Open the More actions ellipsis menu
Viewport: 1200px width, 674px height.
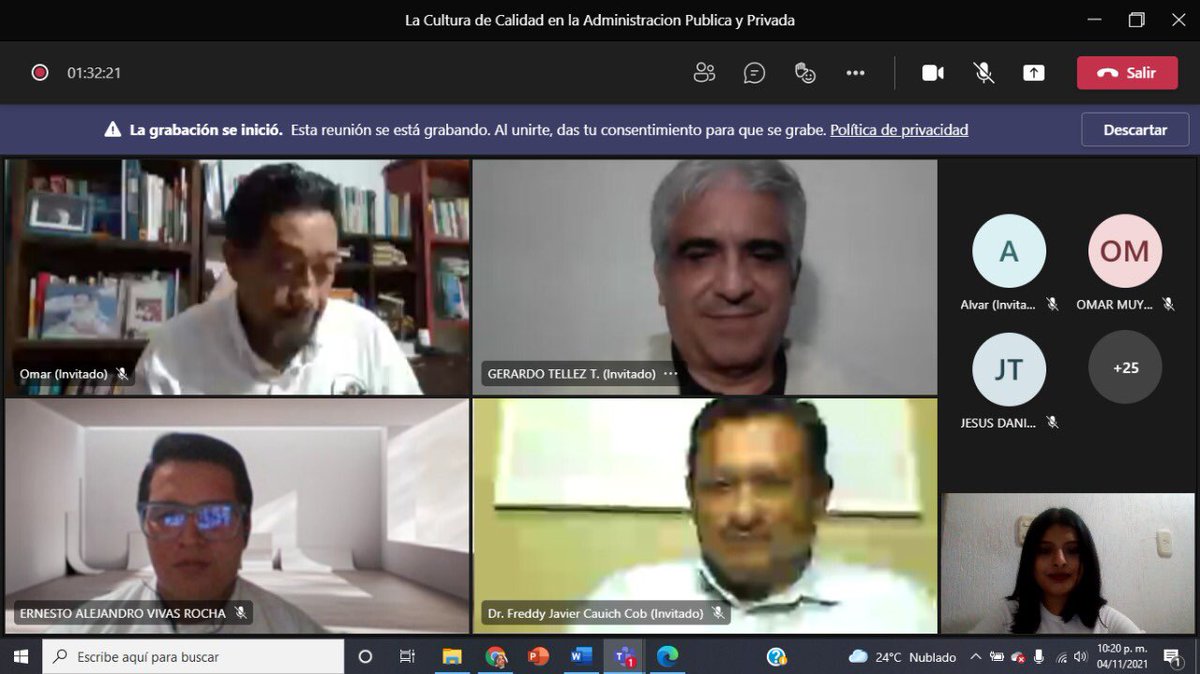(x=855, y=73)
